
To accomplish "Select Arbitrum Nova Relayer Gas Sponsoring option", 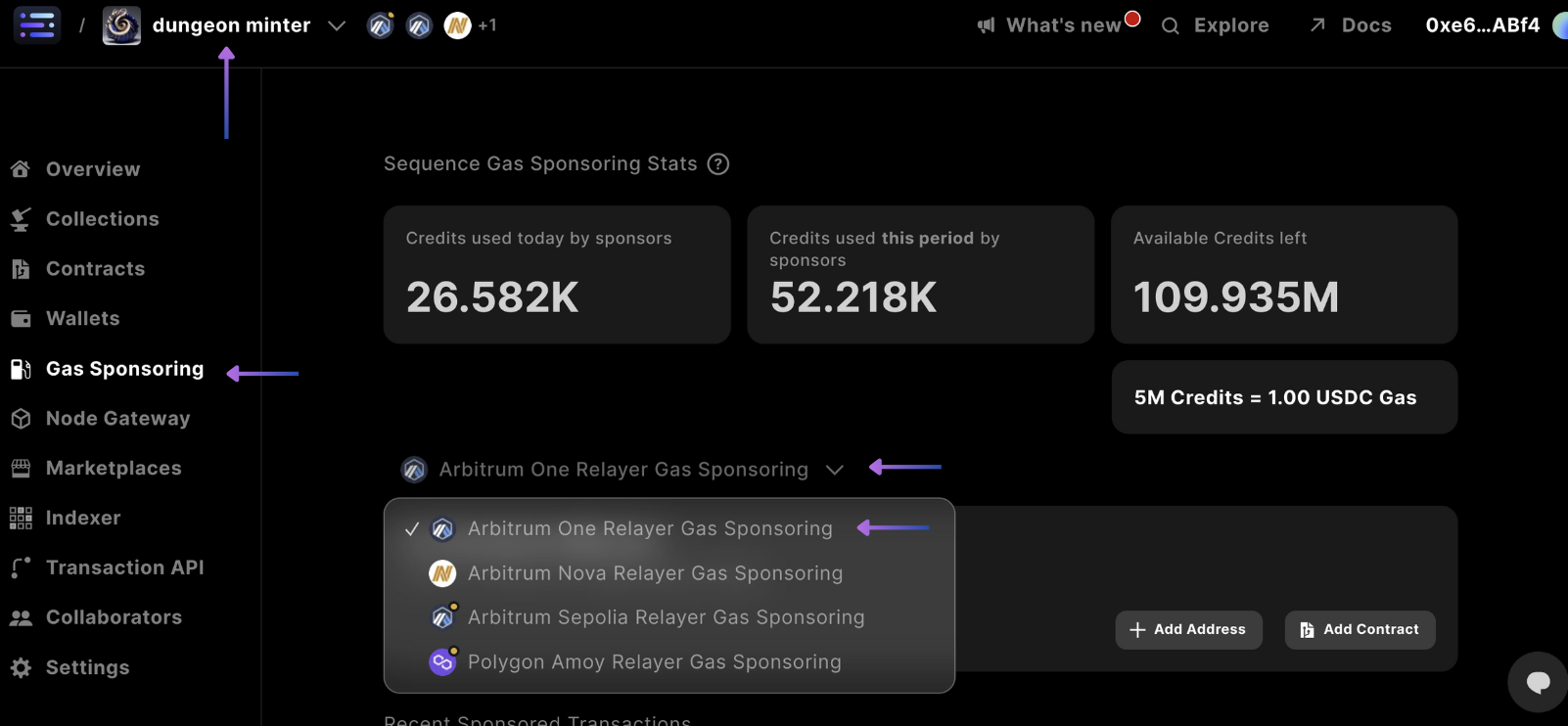I will click(655, 573).
